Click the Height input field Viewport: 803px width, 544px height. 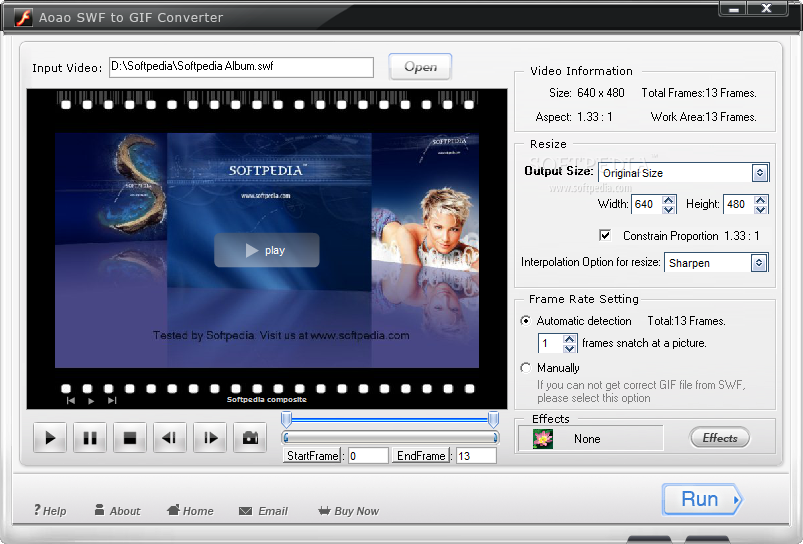click(x=738, y=204)
